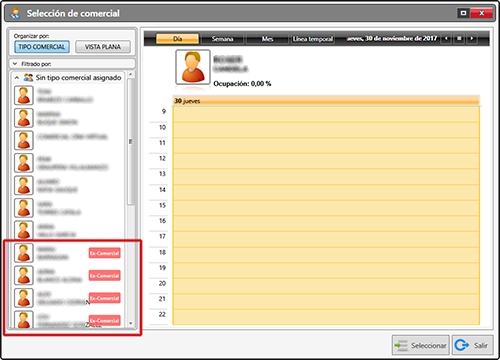The height and width of the screenshot is (360, 500).
Task: Collapse the Sin tipo comercial asignado group
Action: 16,78
